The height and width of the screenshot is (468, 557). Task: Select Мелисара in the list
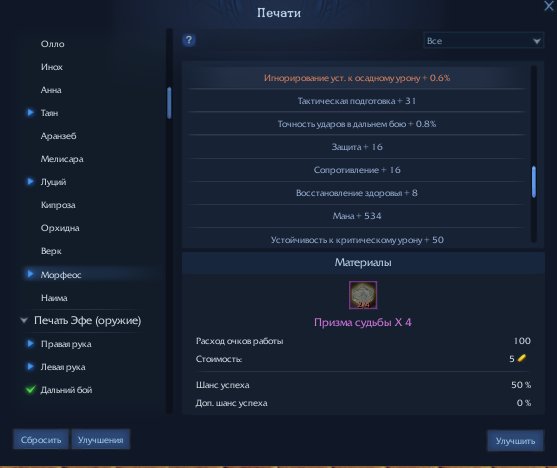tap(62, 159)
